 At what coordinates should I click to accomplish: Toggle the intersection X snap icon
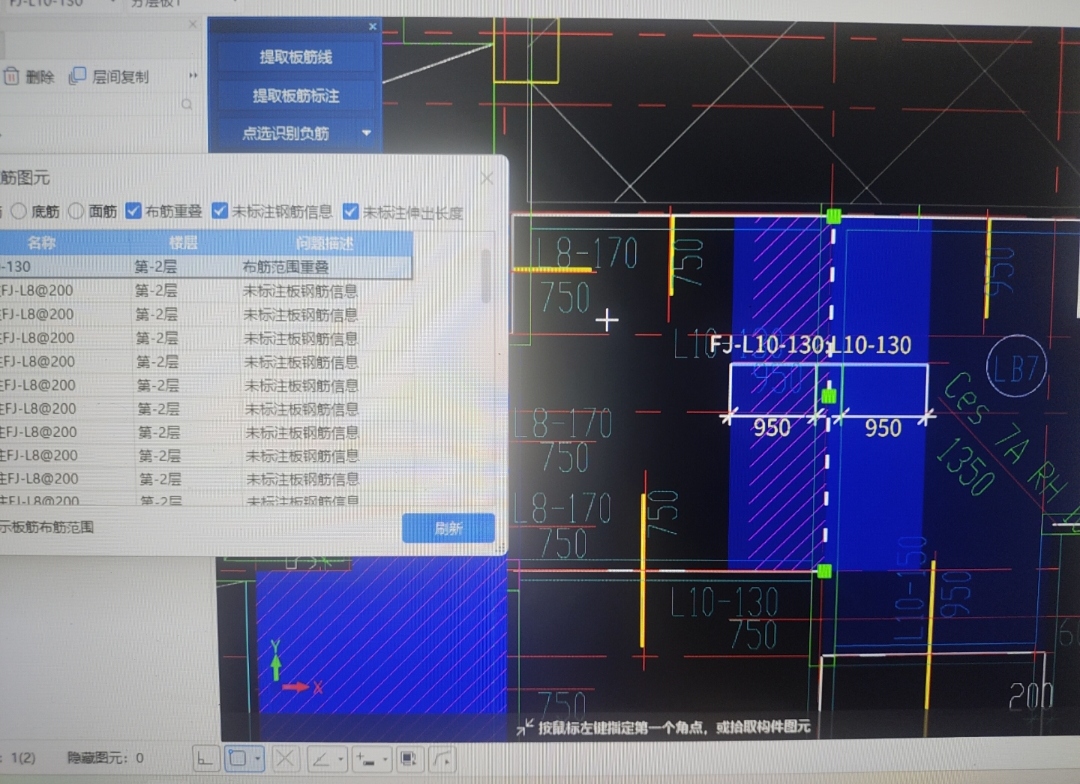click(x=284, y=759)
